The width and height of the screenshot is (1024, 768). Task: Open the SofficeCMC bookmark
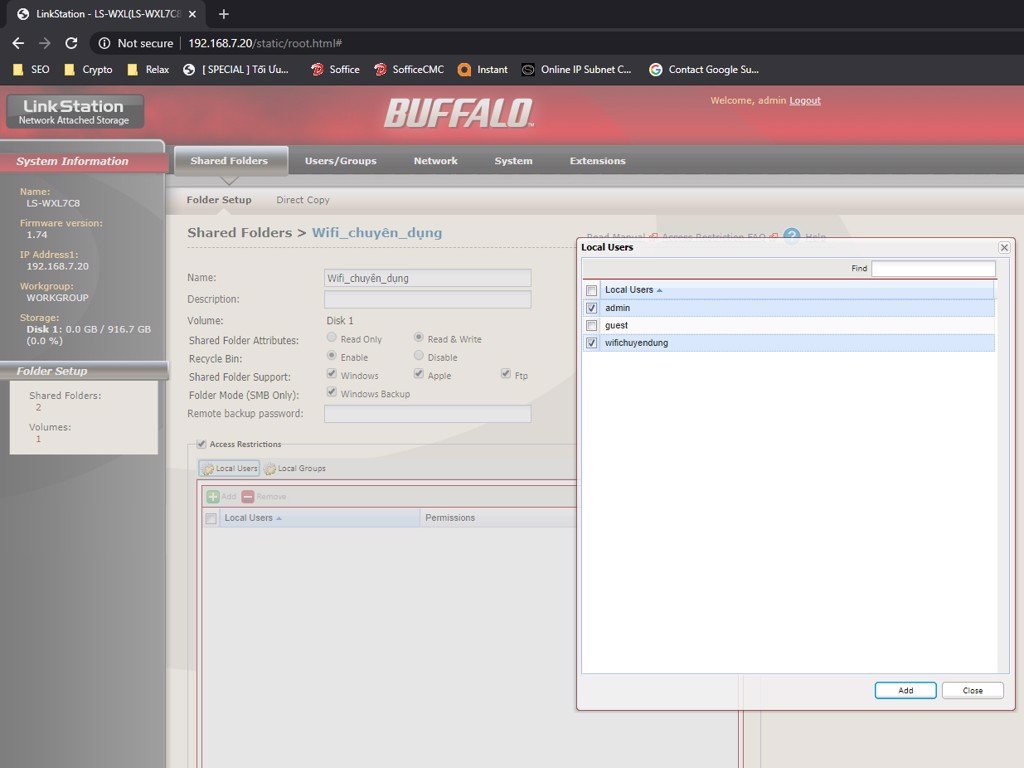(409, 69)
